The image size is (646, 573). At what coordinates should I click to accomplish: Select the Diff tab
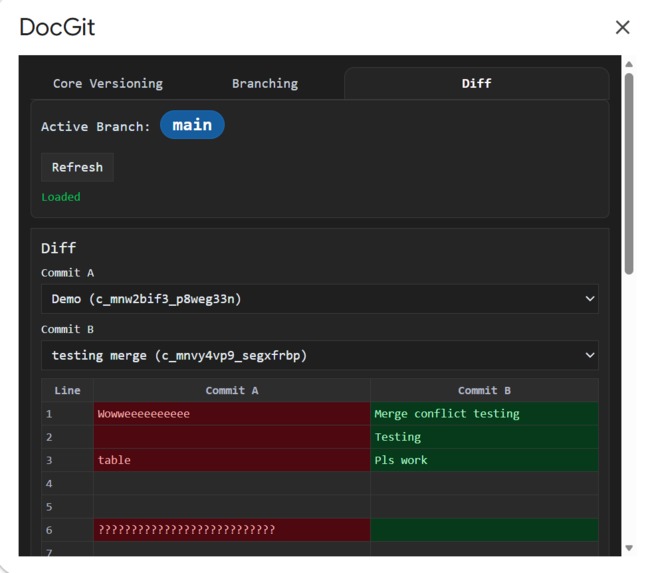pos(476,84)
